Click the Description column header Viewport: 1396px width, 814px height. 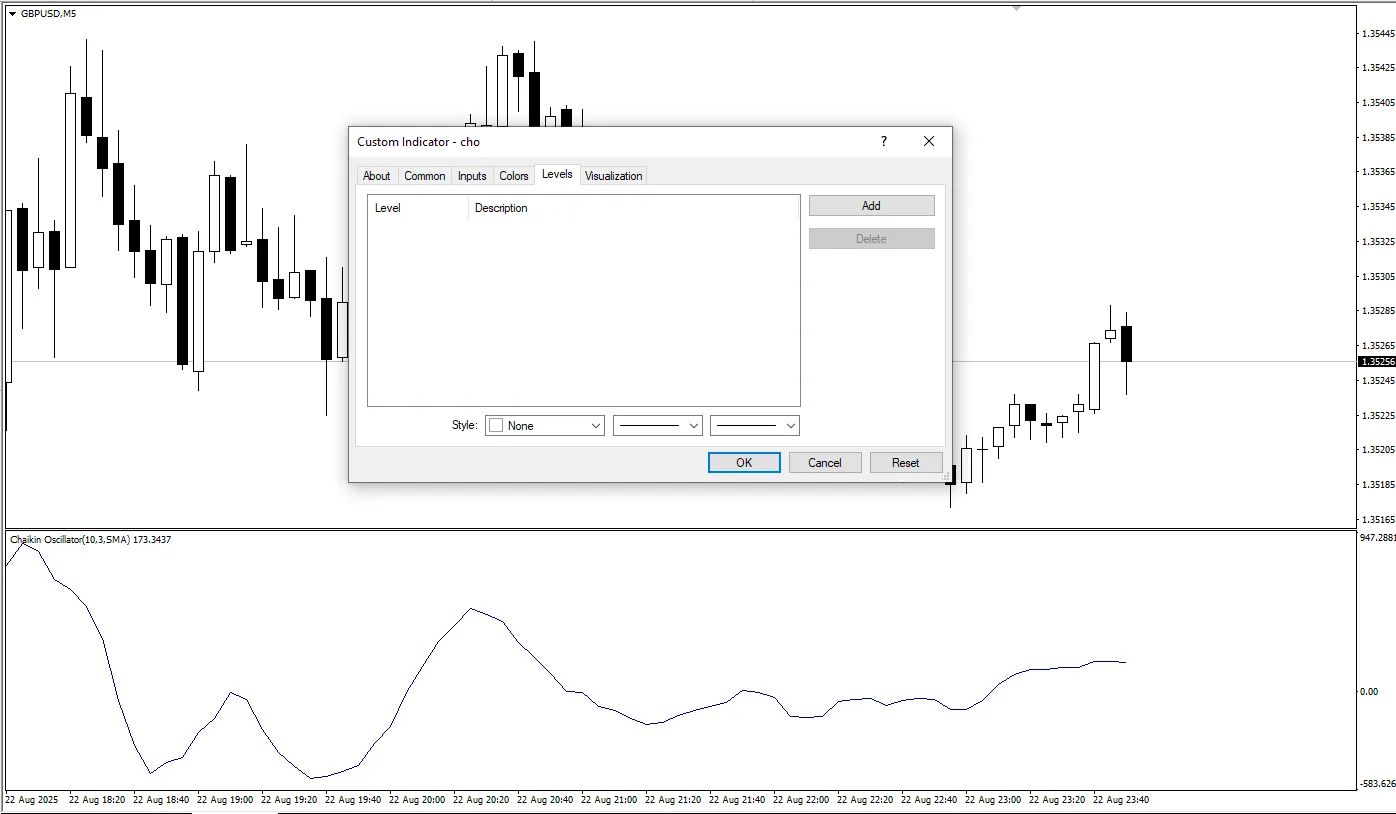(634, 208)
